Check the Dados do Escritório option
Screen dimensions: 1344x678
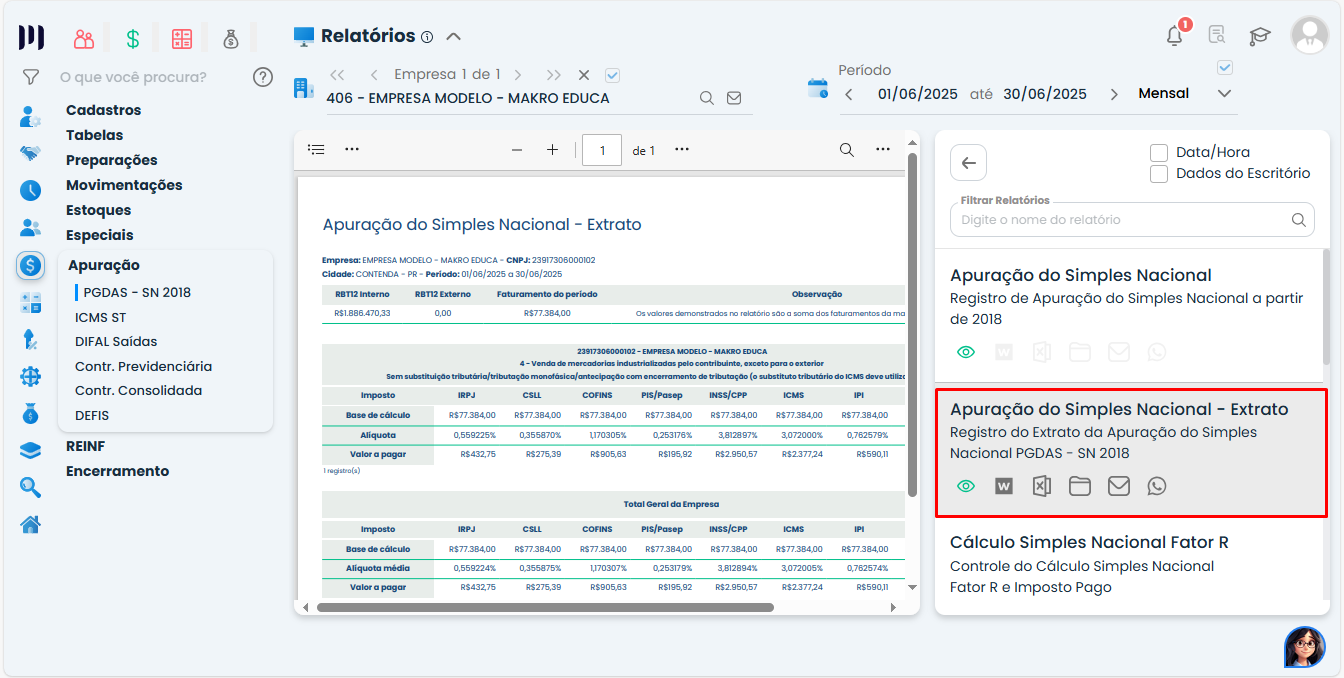(x=1159, y=174)
